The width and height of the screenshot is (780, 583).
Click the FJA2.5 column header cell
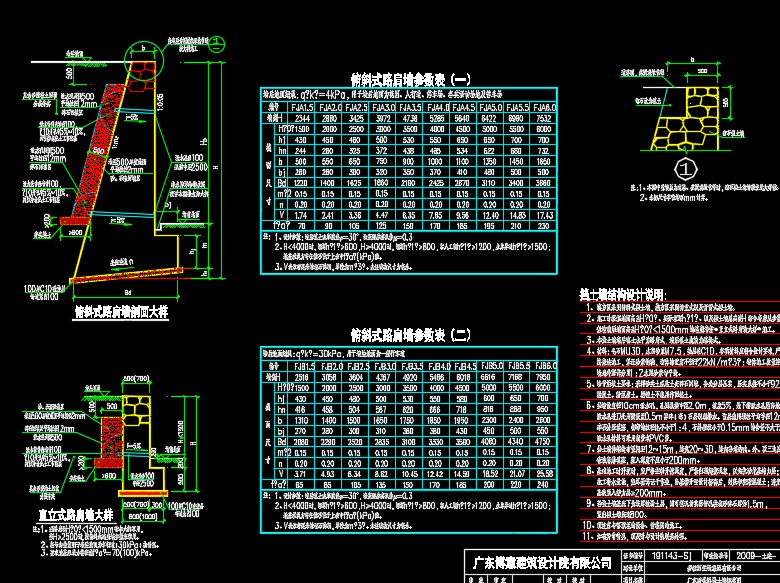(x=356, y=107)
